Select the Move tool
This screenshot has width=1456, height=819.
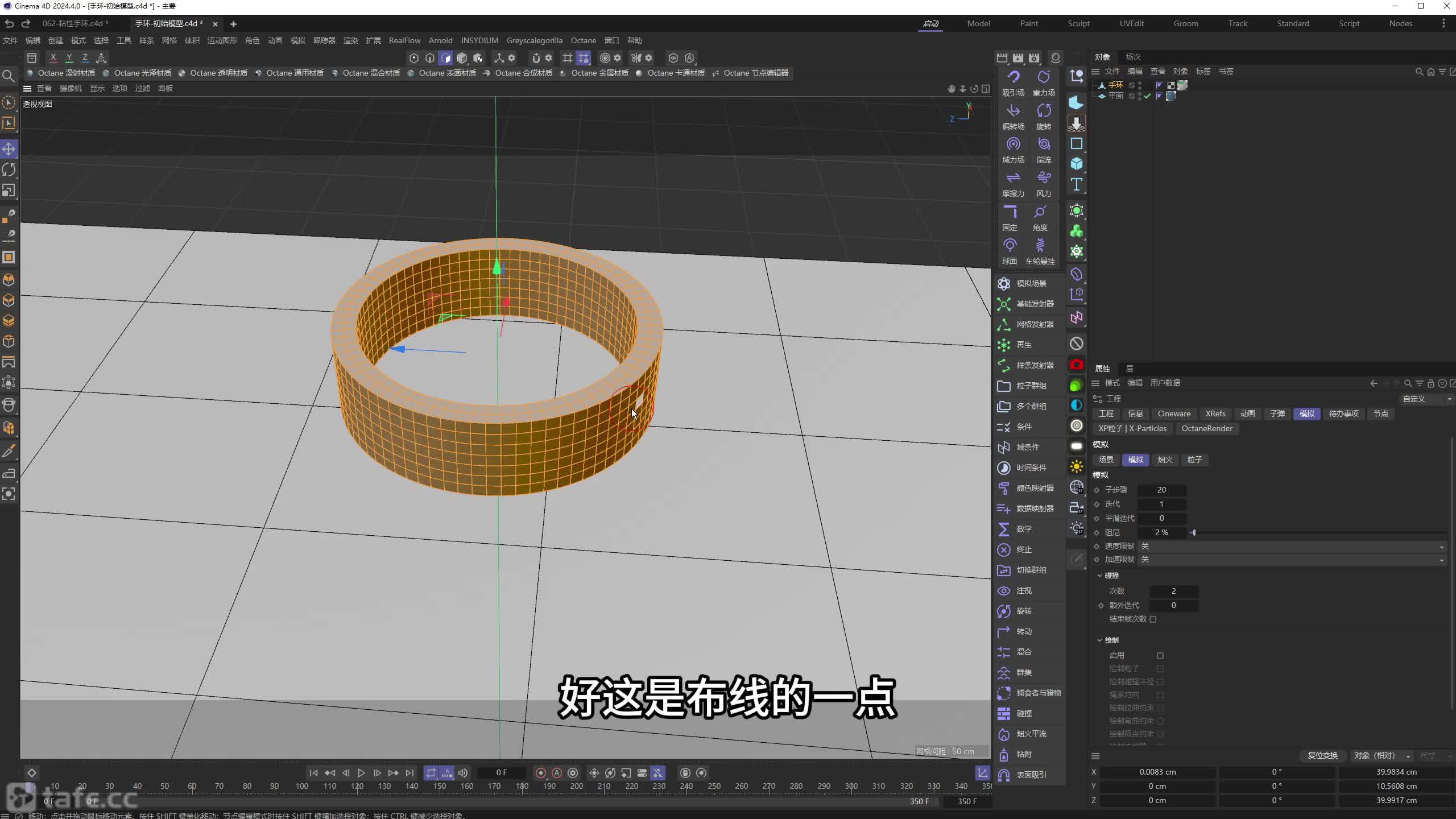[x=9, y=149]
